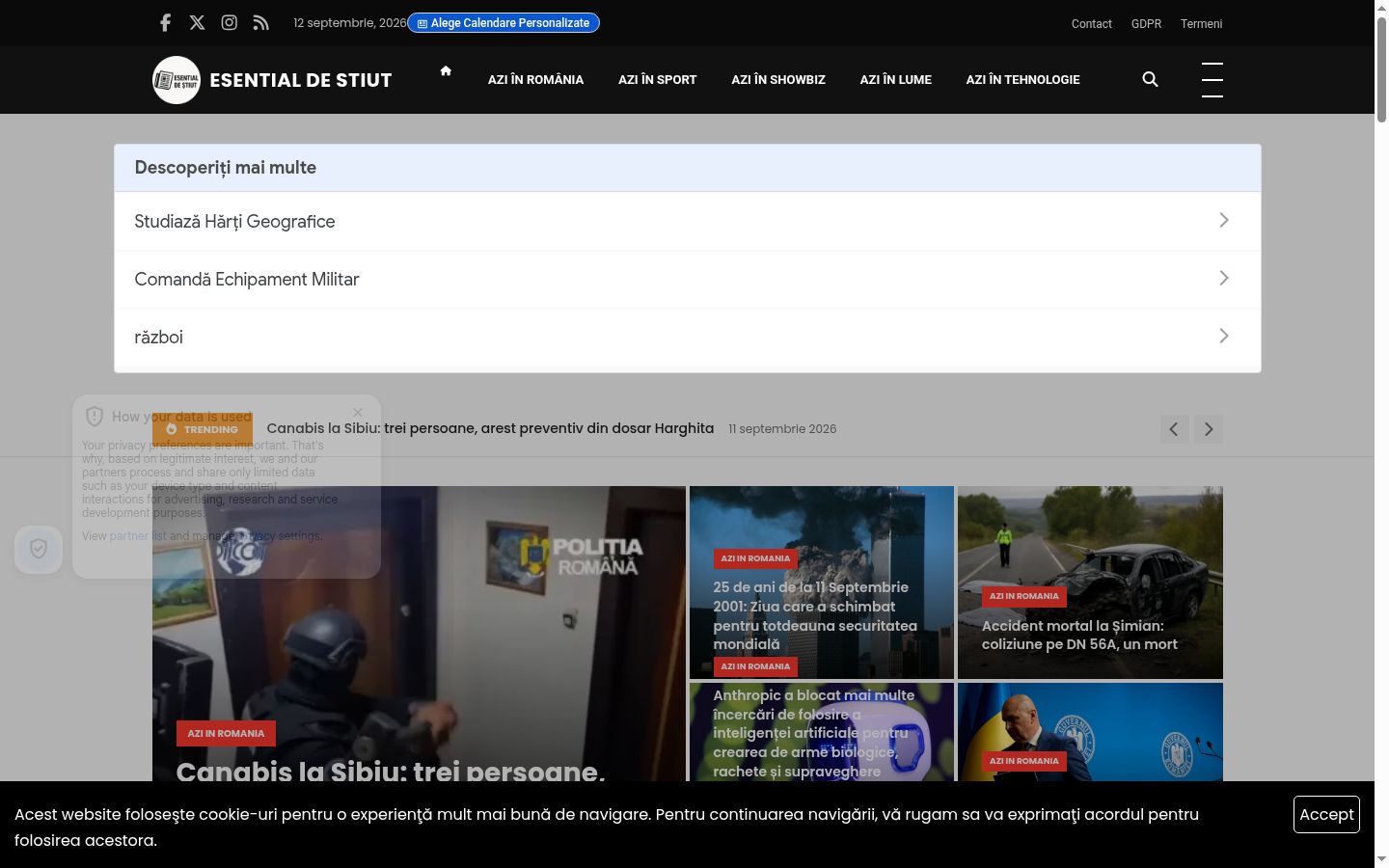Open the Facebook social icon
Viewport: 1389px width, 868px height.
click(165, 22)
